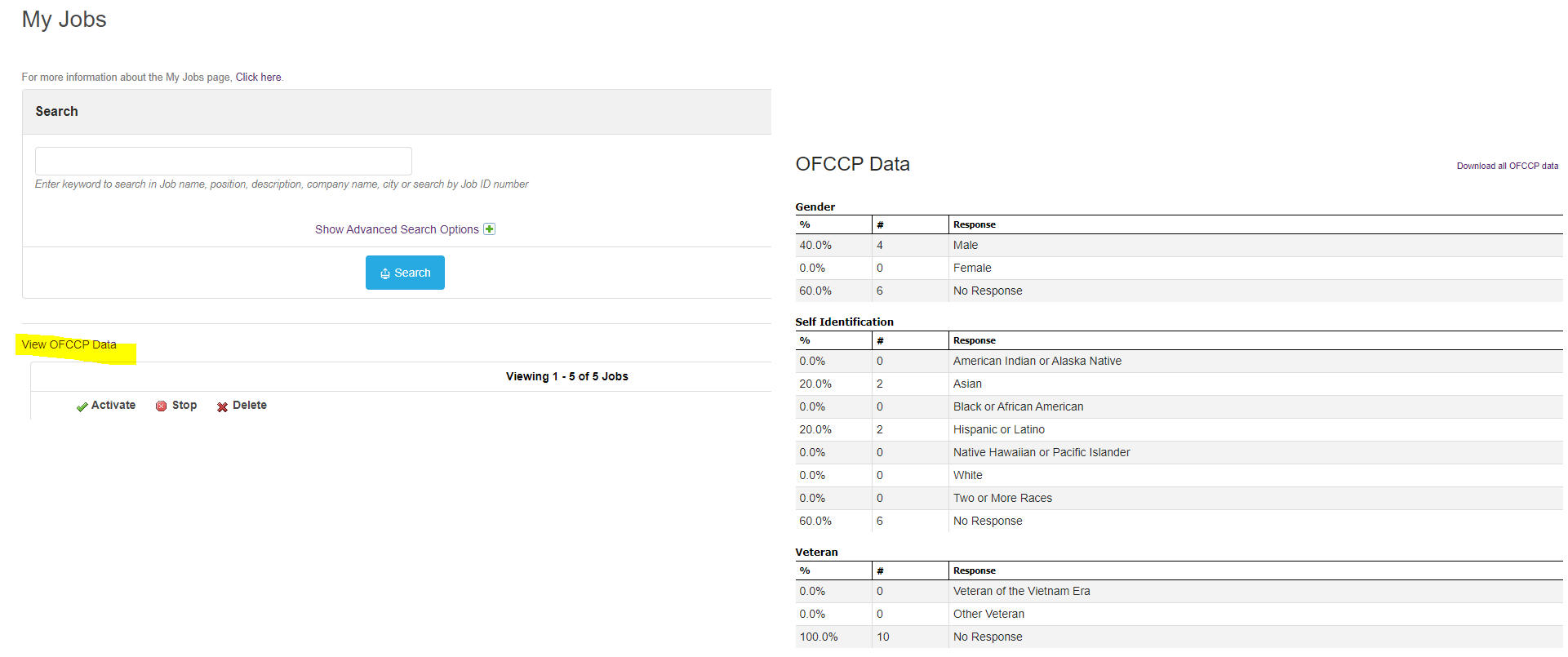Open the View OFCCP Data link
This screenshot has height=657, width=1568.
click(69, 344)
